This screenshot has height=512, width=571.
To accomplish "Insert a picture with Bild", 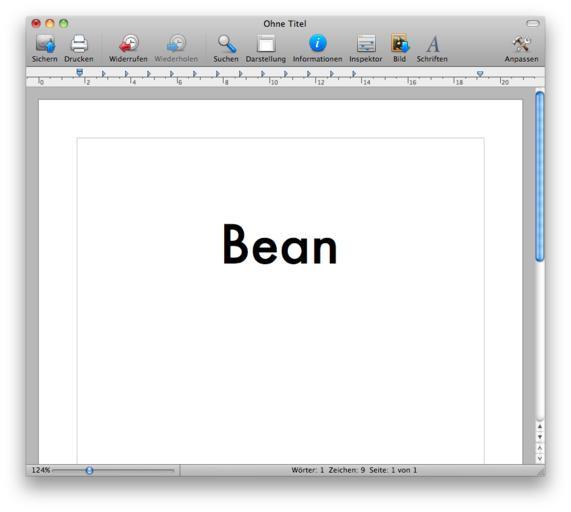I will (399, 44).
